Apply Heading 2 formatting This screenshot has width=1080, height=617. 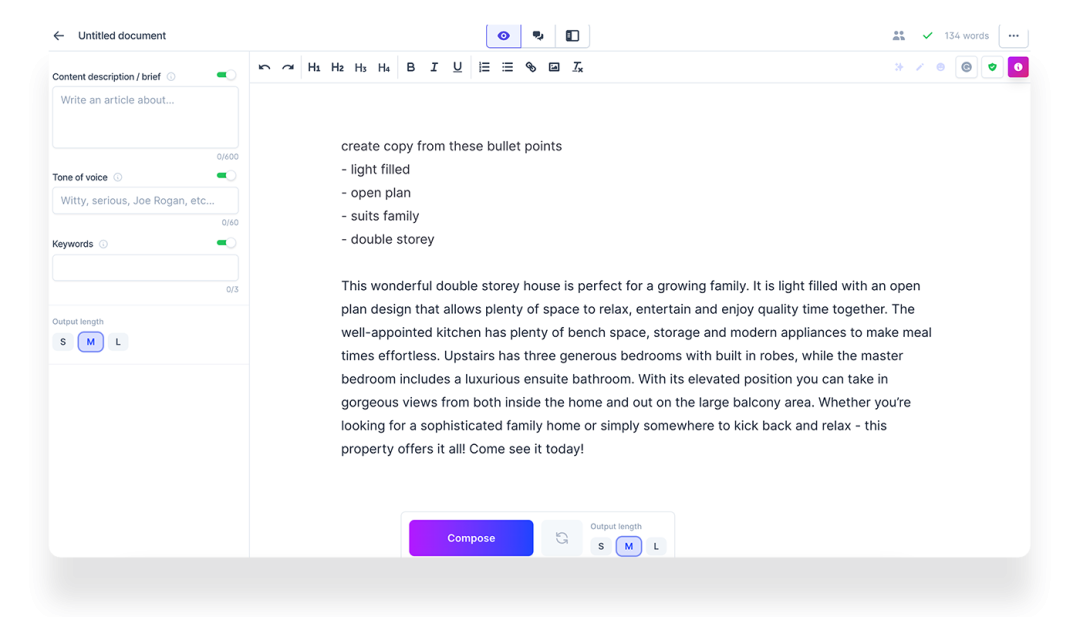pos(338,67)
